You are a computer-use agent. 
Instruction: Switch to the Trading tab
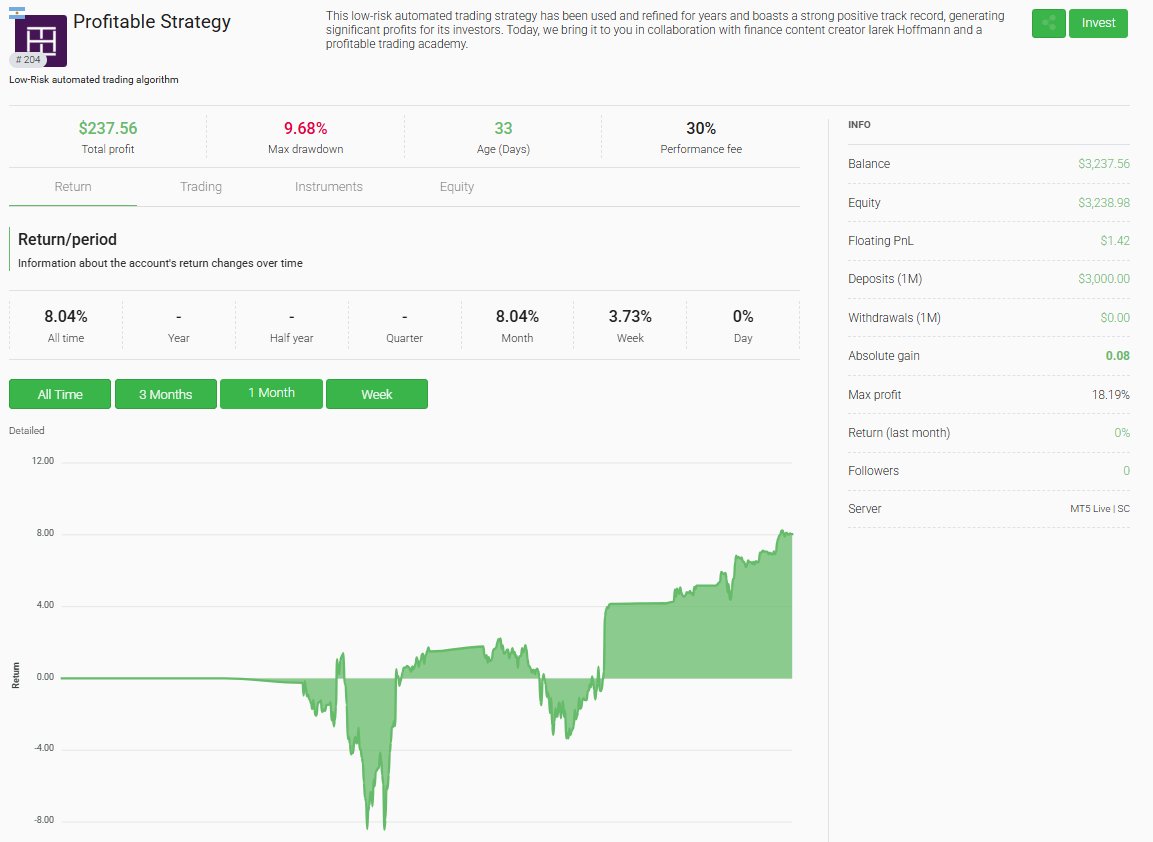tap(201, 187)
